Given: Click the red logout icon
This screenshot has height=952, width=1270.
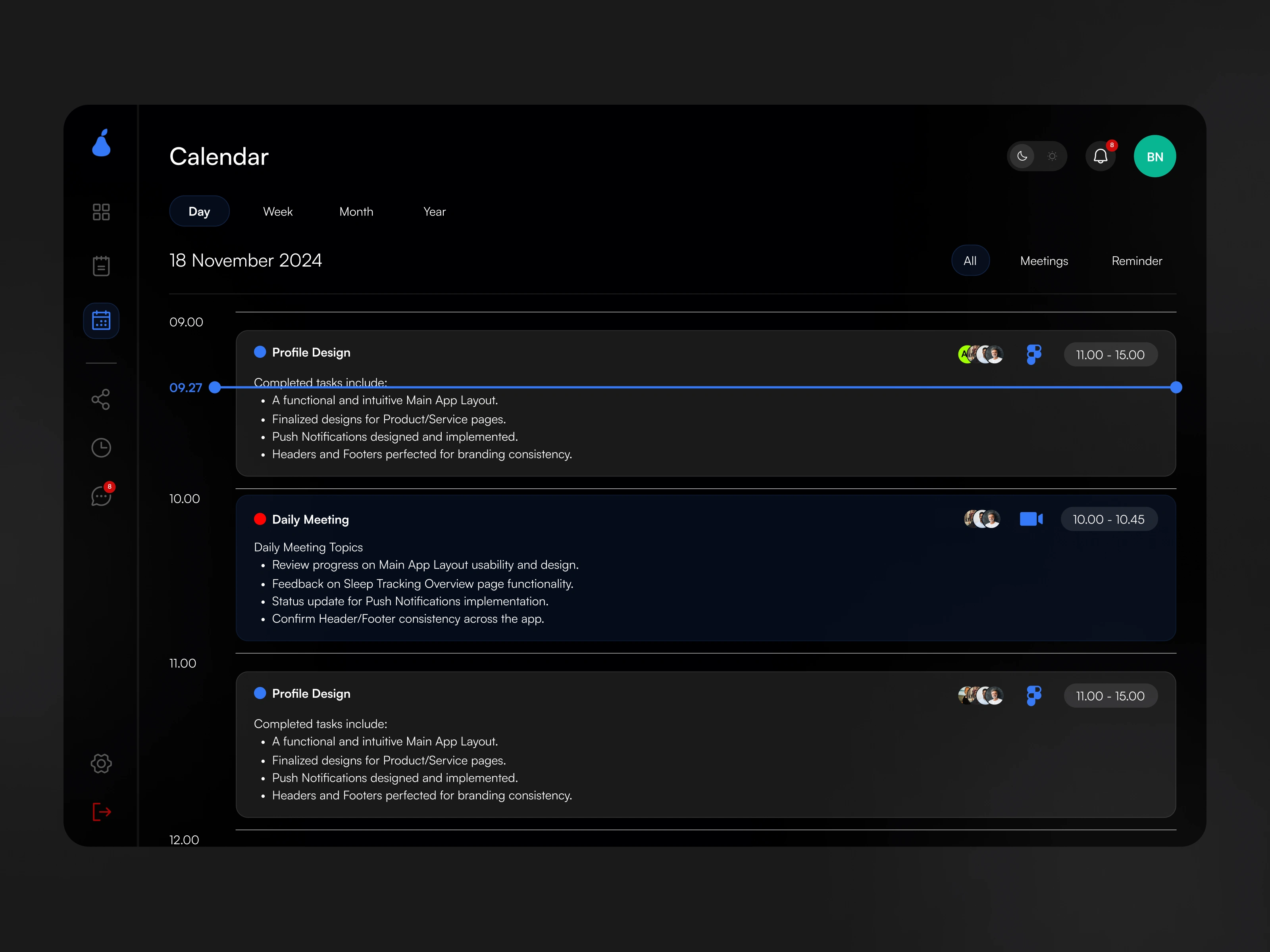Looking at the screenshot, I should [101, 812].
